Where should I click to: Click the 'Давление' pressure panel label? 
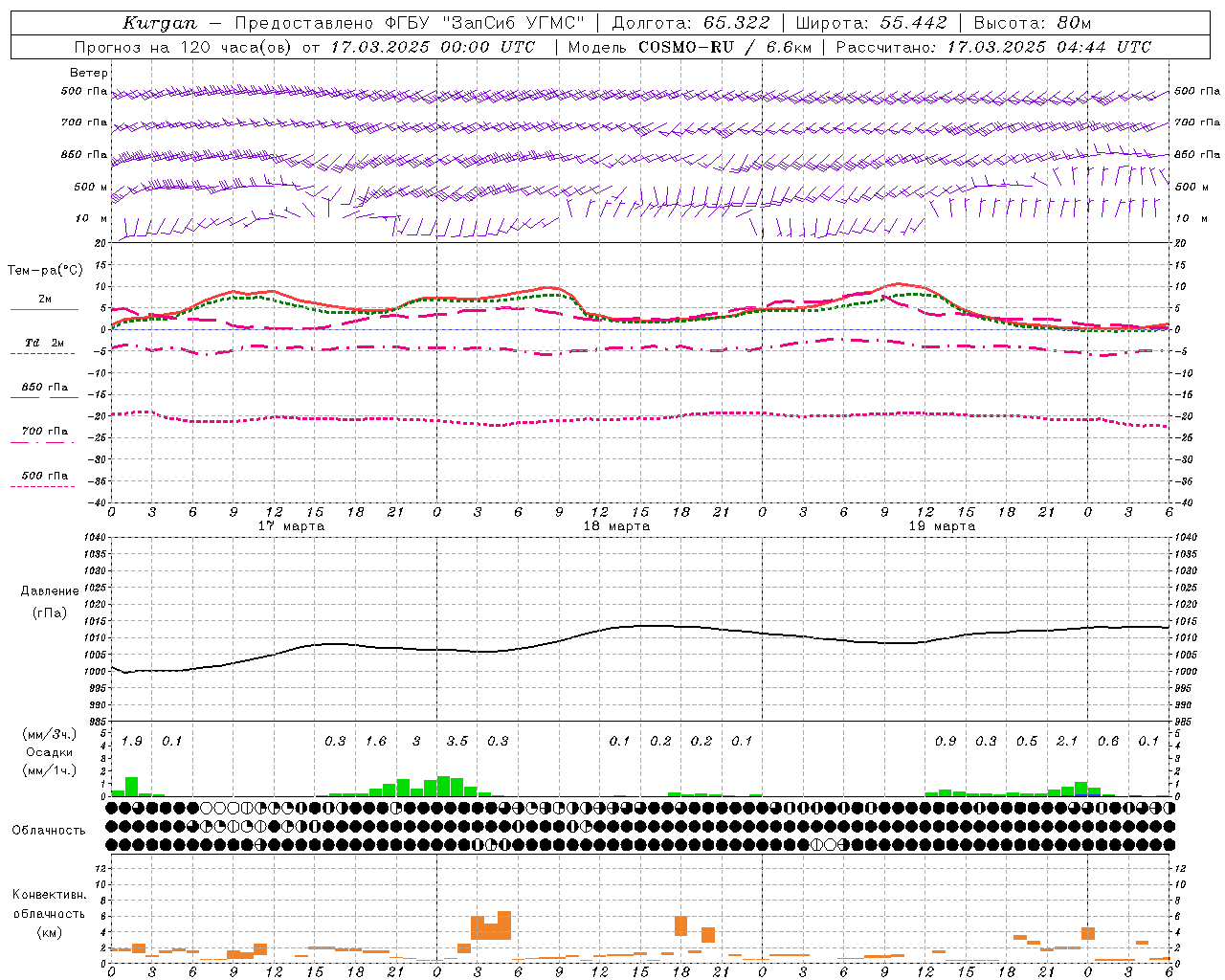pyautogui.click(x=49, y=590)
